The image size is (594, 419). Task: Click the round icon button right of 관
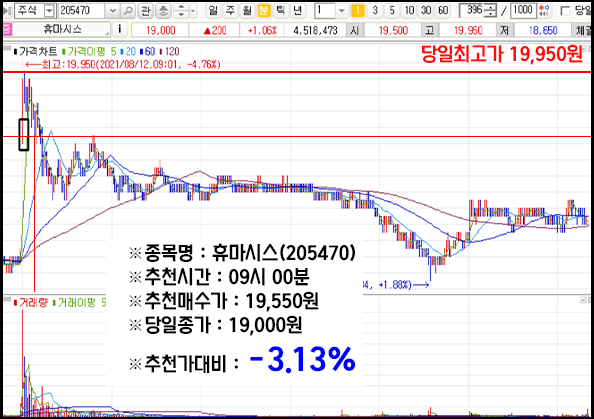163,11
